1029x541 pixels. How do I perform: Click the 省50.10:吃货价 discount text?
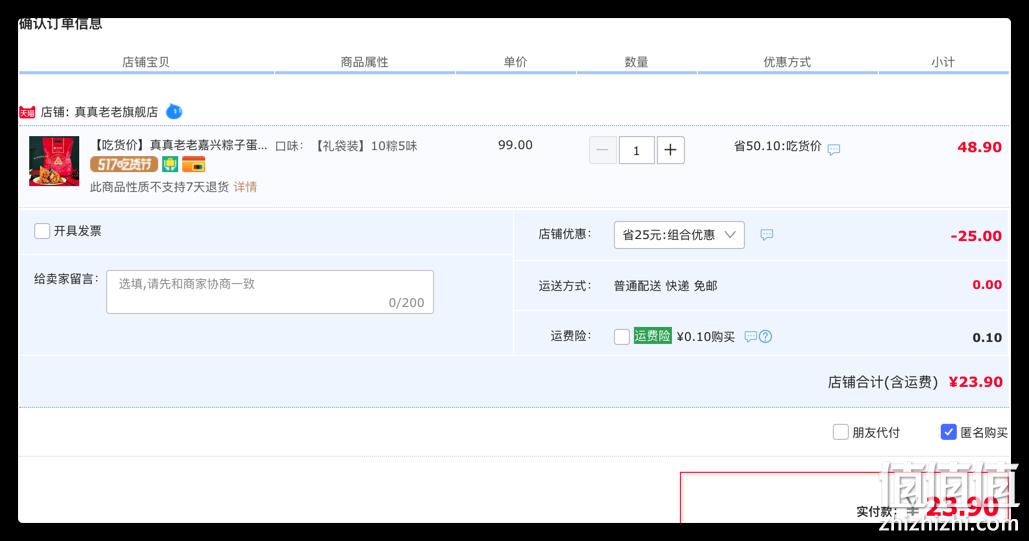[x=778, y=146]
